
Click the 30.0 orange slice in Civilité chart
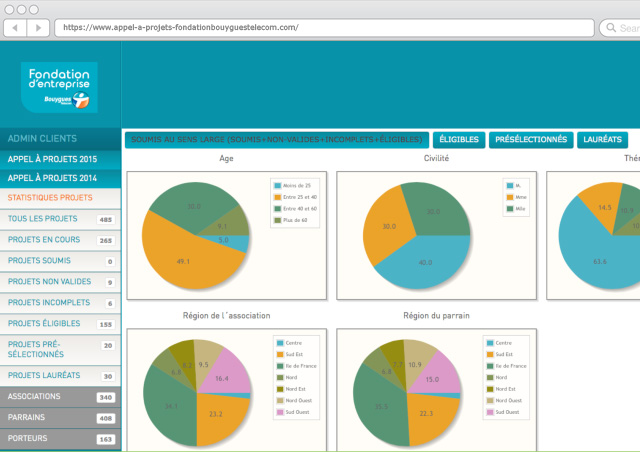(389, 226)
